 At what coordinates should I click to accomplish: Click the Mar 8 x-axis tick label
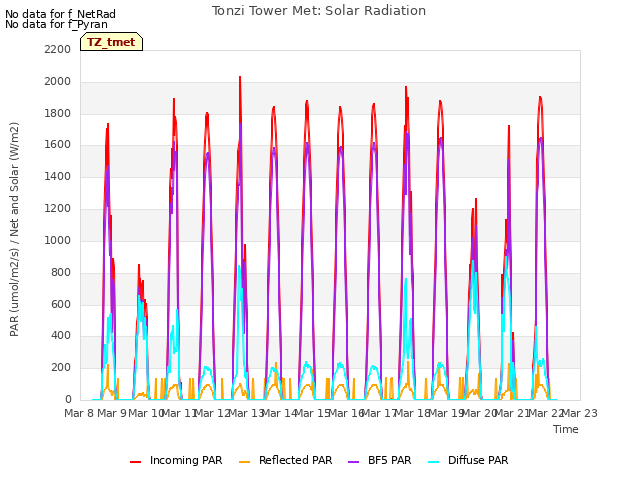point(80,413)
